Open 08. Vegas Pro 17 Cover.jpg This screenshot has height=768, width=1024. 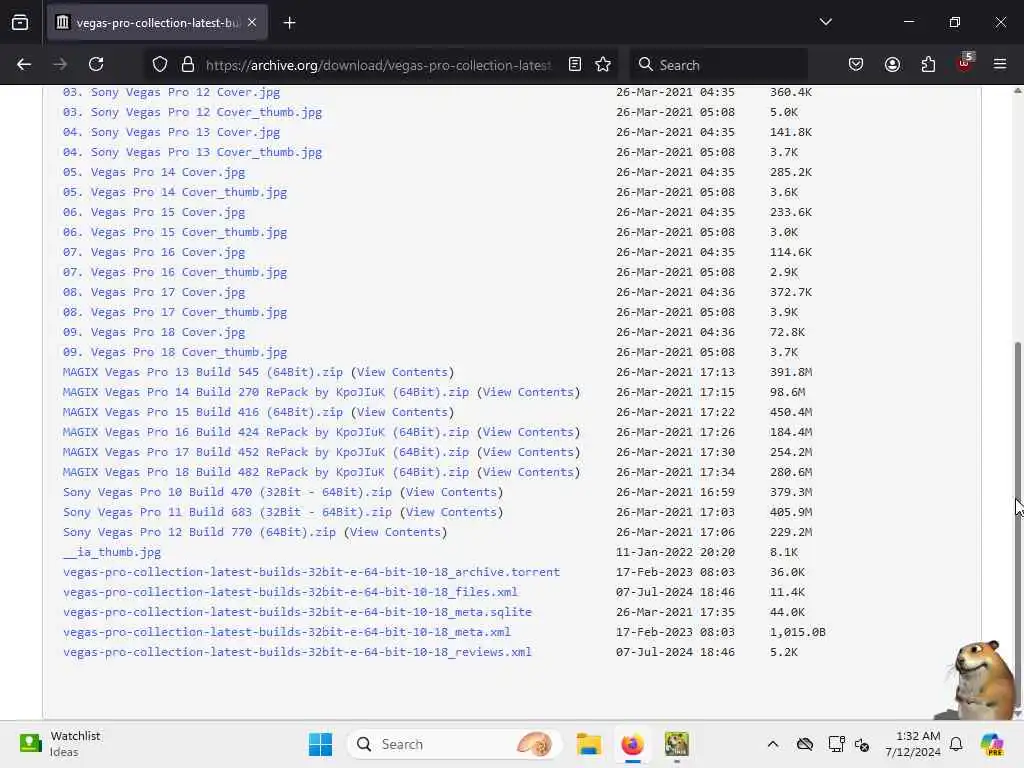(x=153, y=292)
